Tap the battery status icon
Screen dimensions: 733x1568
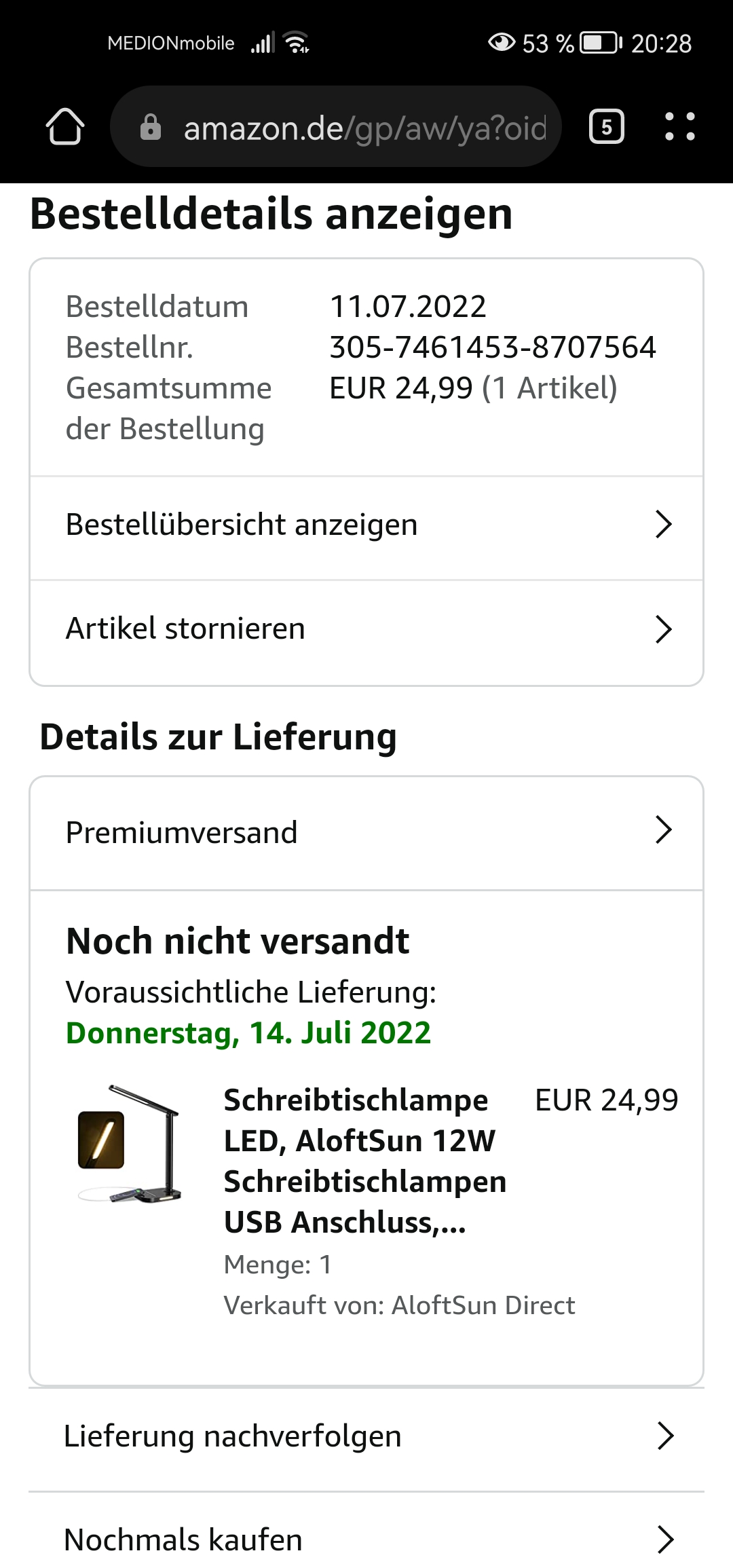[x=601, y=43]
